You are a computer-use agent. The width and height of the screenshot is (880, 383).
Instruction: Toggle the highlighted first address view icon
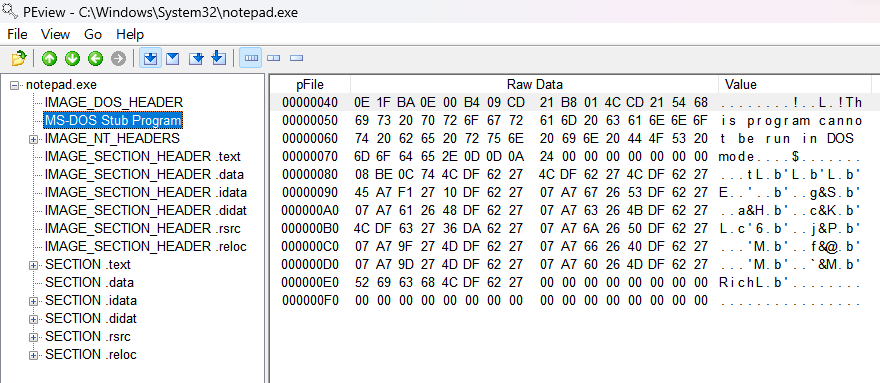150,58
